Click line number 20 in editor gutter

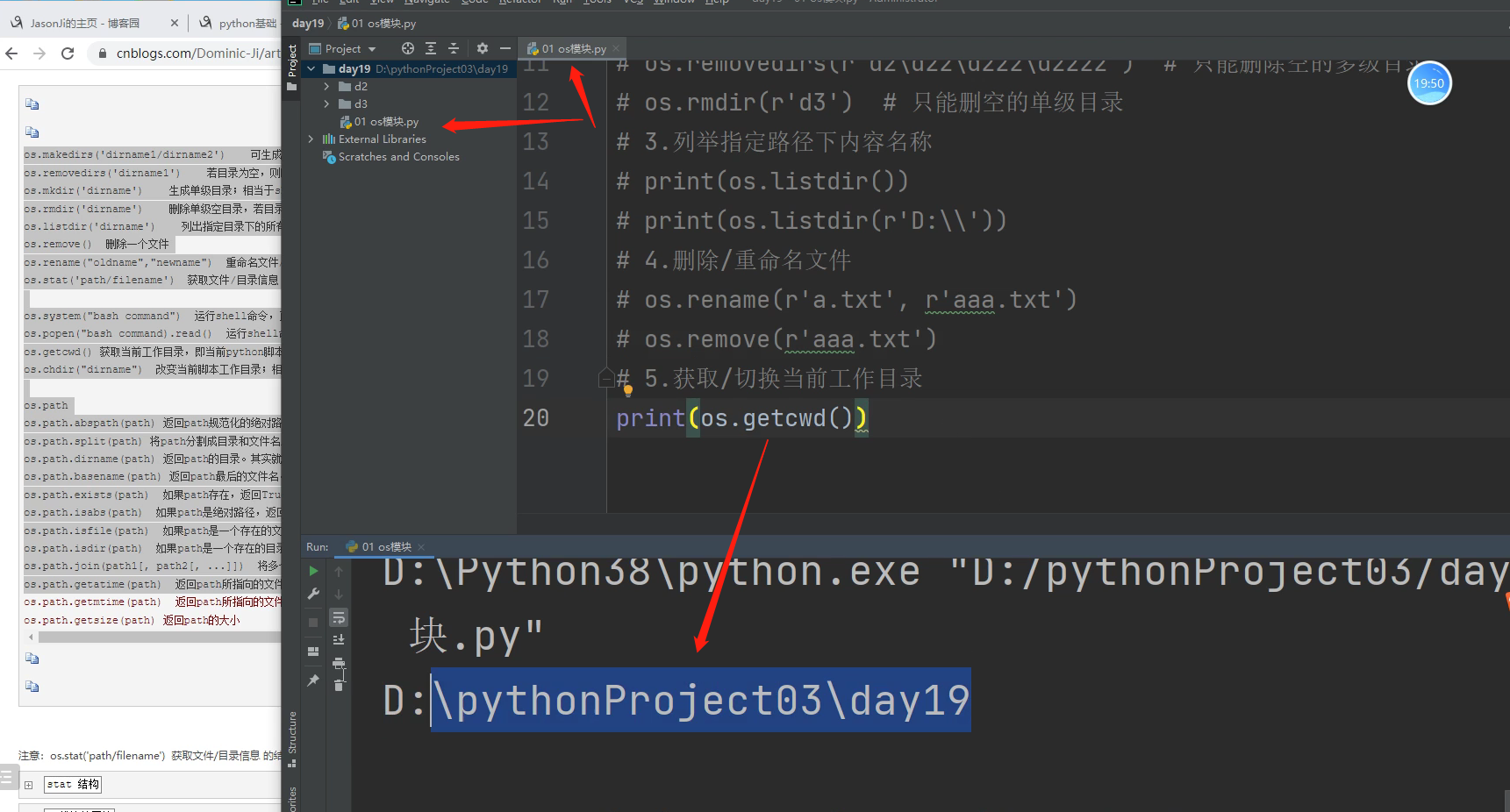pyautogui.click(x=536, y=418)
